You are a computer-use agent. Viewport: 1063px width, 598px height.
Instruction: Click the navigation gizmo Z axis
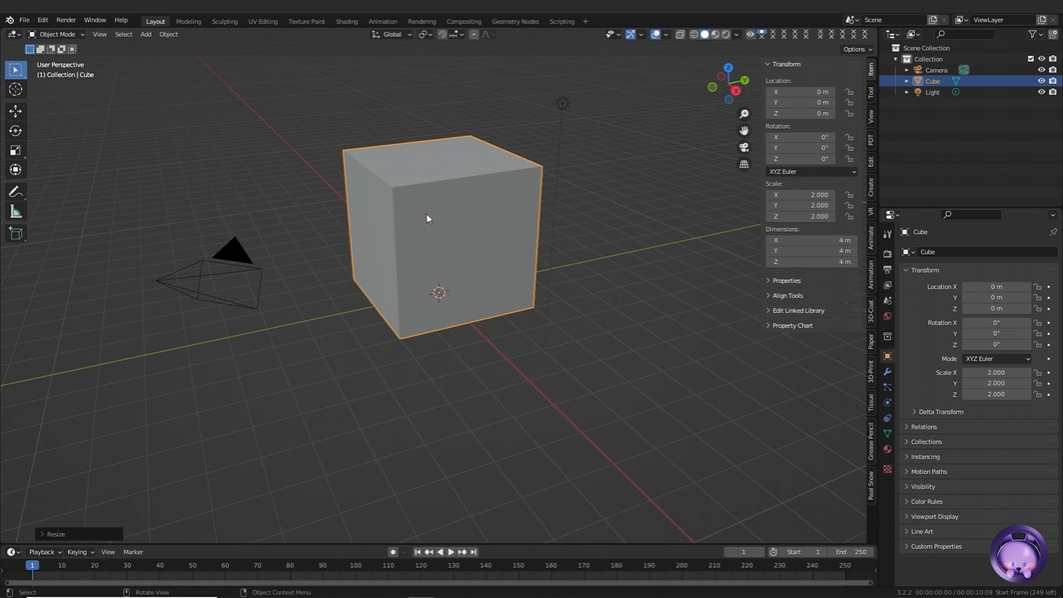[728, 68]
